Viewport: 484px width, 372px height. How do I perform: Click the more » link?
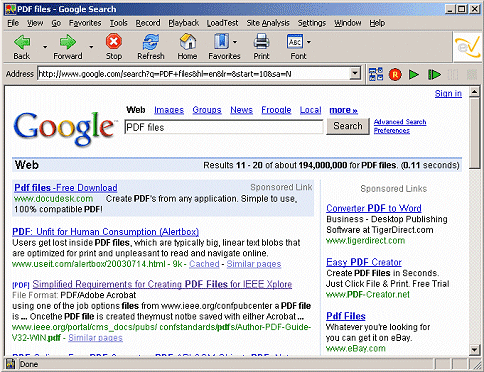tap(343, 110)
